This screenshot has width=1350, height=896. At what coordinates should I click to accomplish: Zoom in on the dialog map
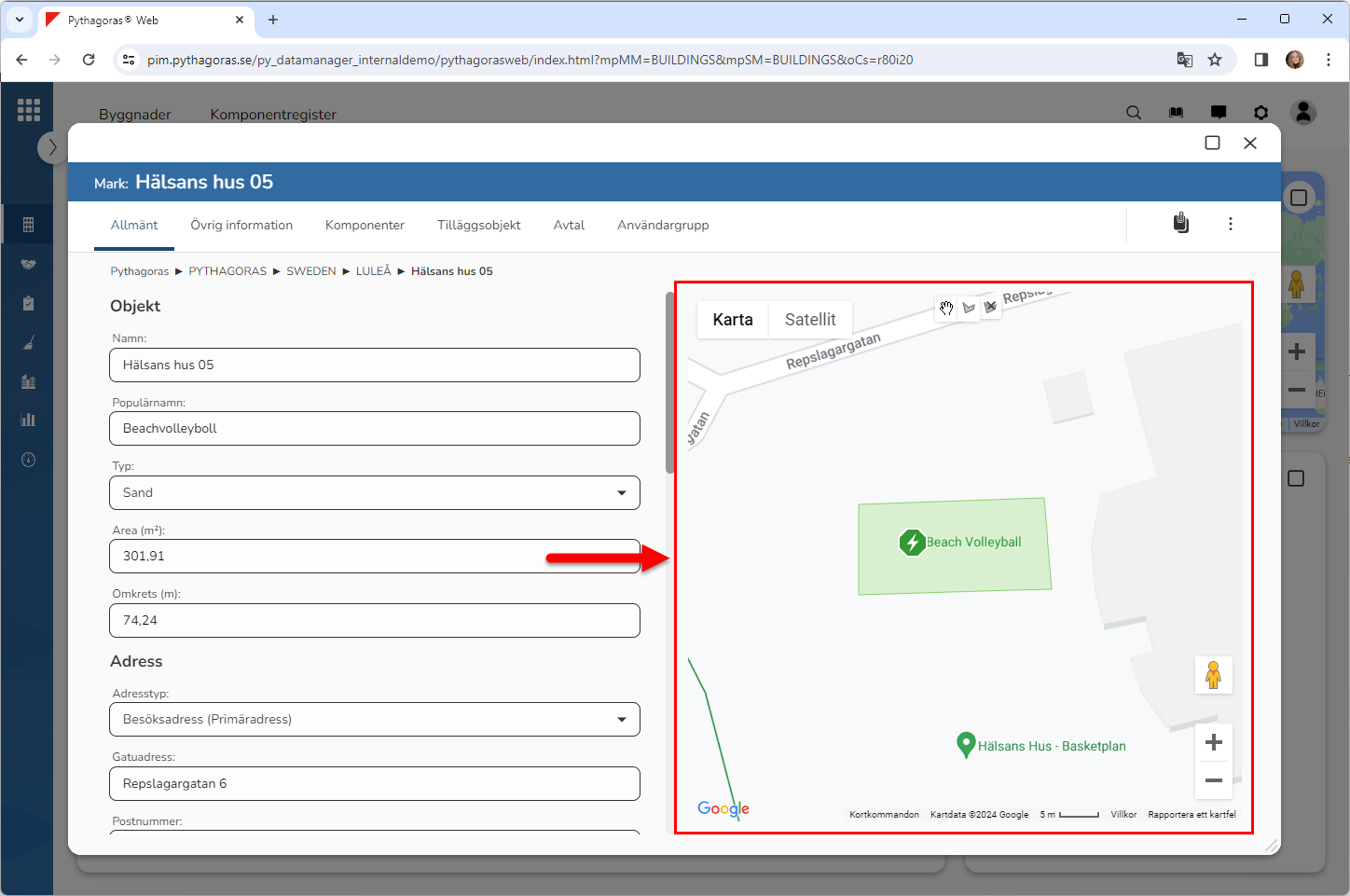pyautogui.click(x=1213, y=742)
